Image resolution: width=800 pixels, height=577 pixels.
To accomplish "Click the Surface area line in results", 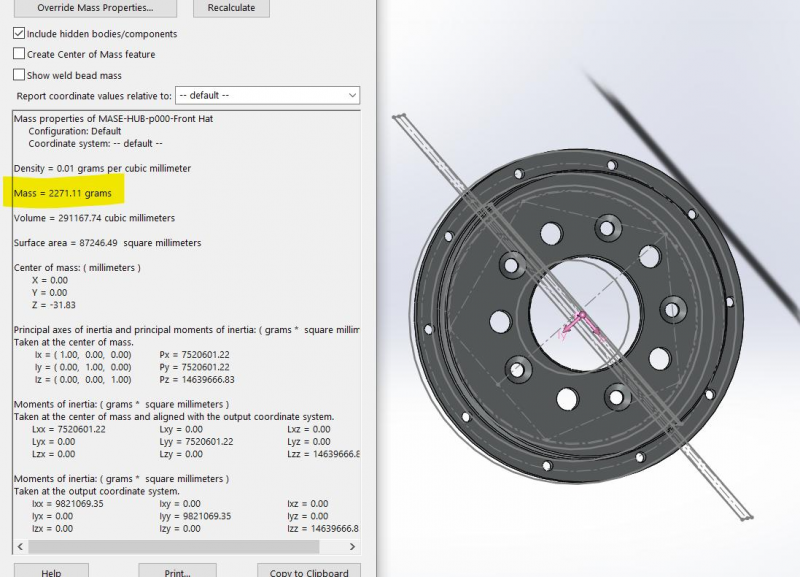I will (x=107, y=243).
